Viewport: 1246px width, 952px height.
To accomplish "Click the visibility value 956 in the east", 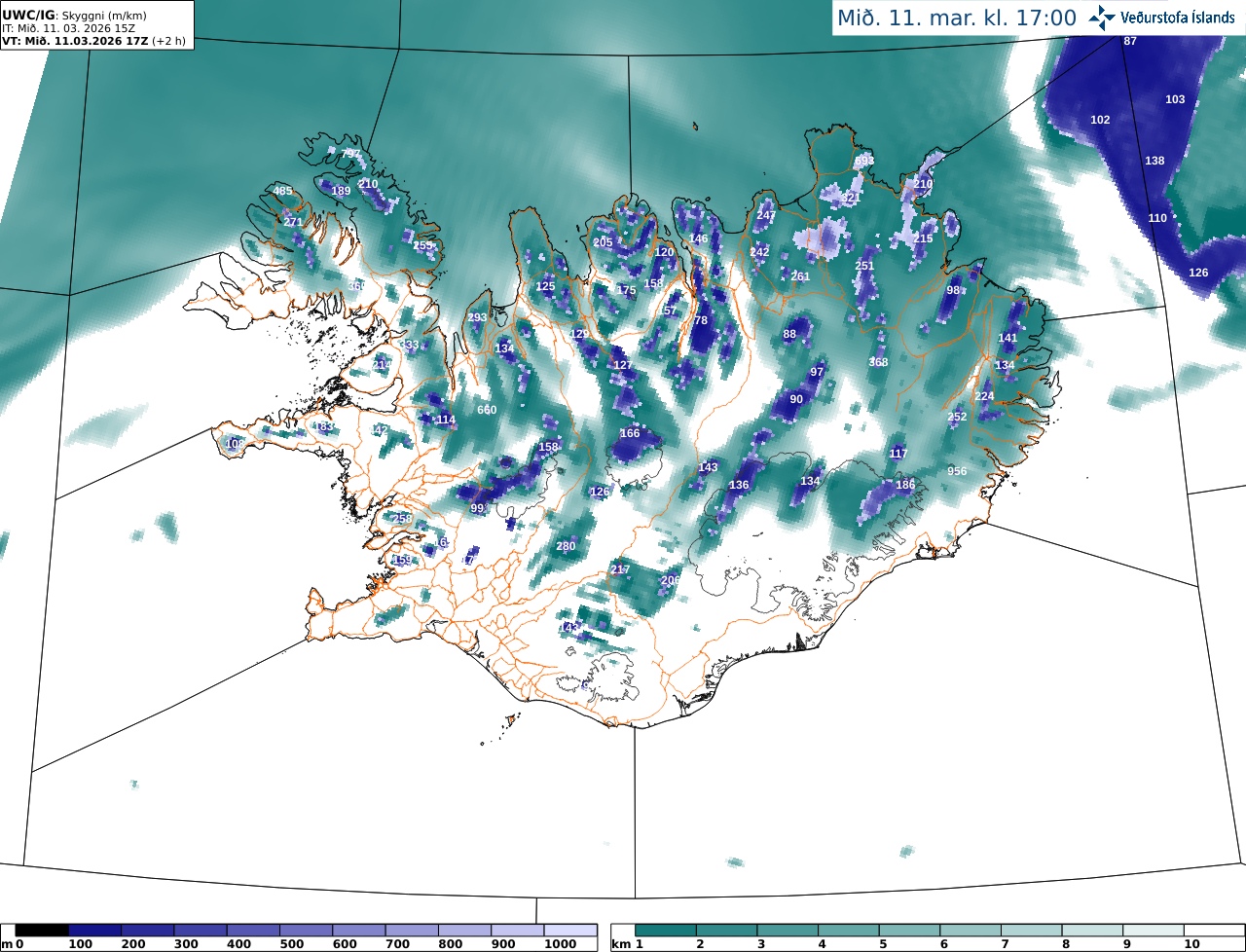I will pyautogui.click(x=957, y=471).
